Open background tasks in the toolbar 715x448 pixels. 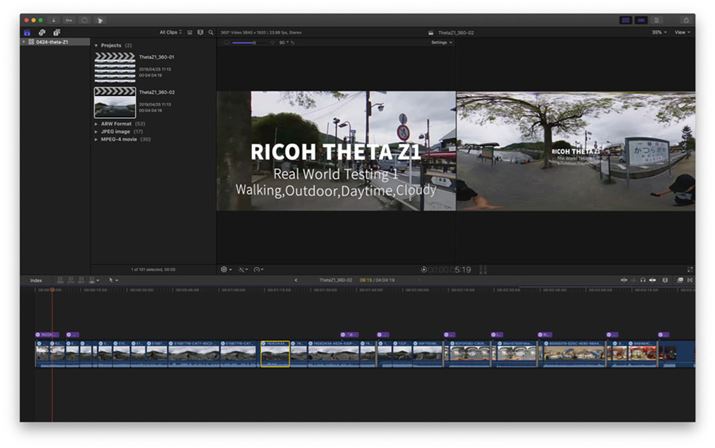85,19
